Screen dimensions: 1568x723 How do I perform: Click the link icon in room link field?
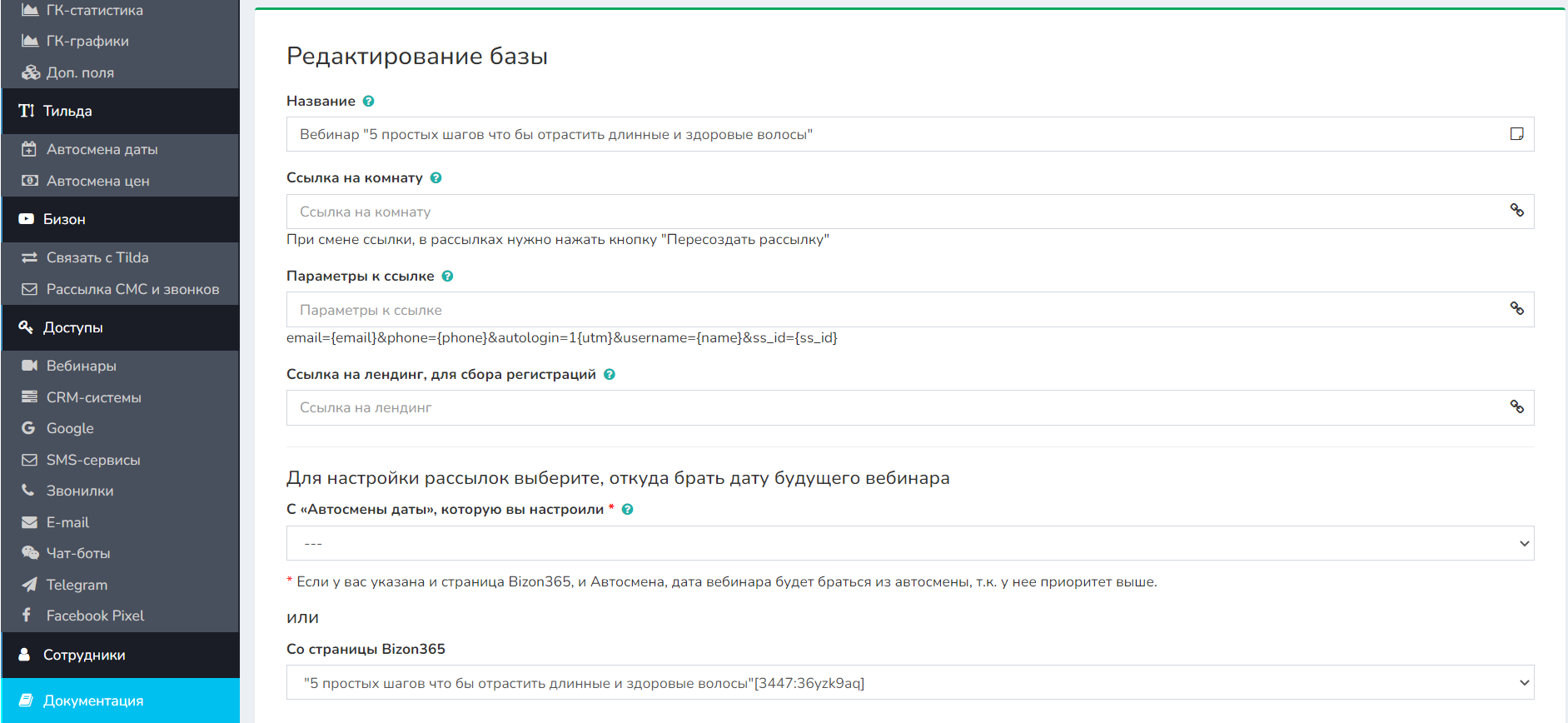[1516, 211]
